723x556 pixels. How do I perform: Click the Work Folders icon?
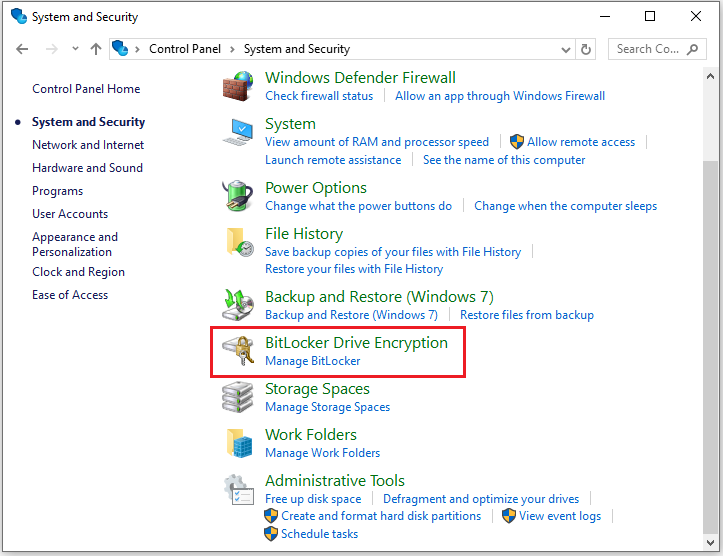[240, 443]
